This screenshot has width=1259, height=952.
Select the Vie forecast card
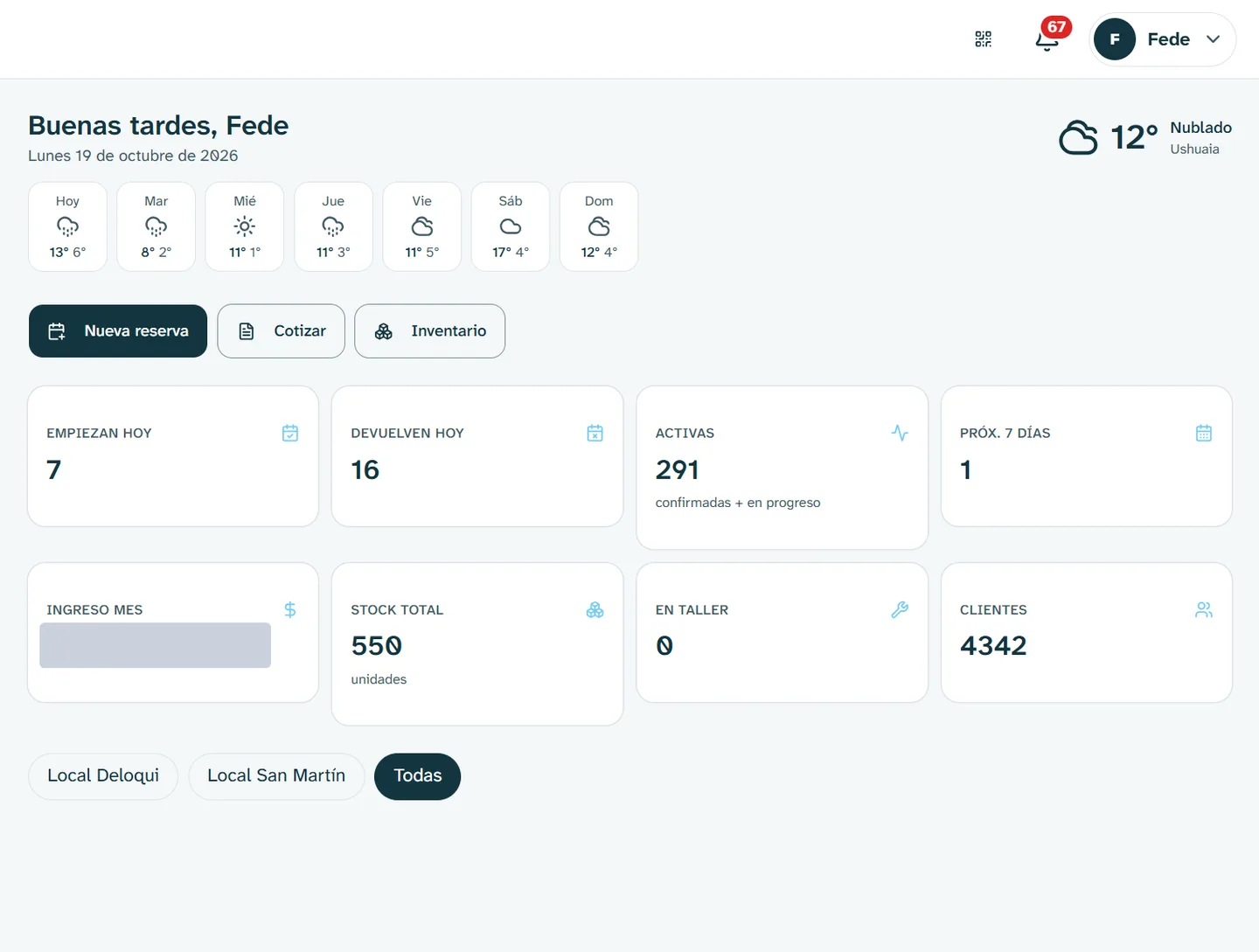(x=422, y=226)
